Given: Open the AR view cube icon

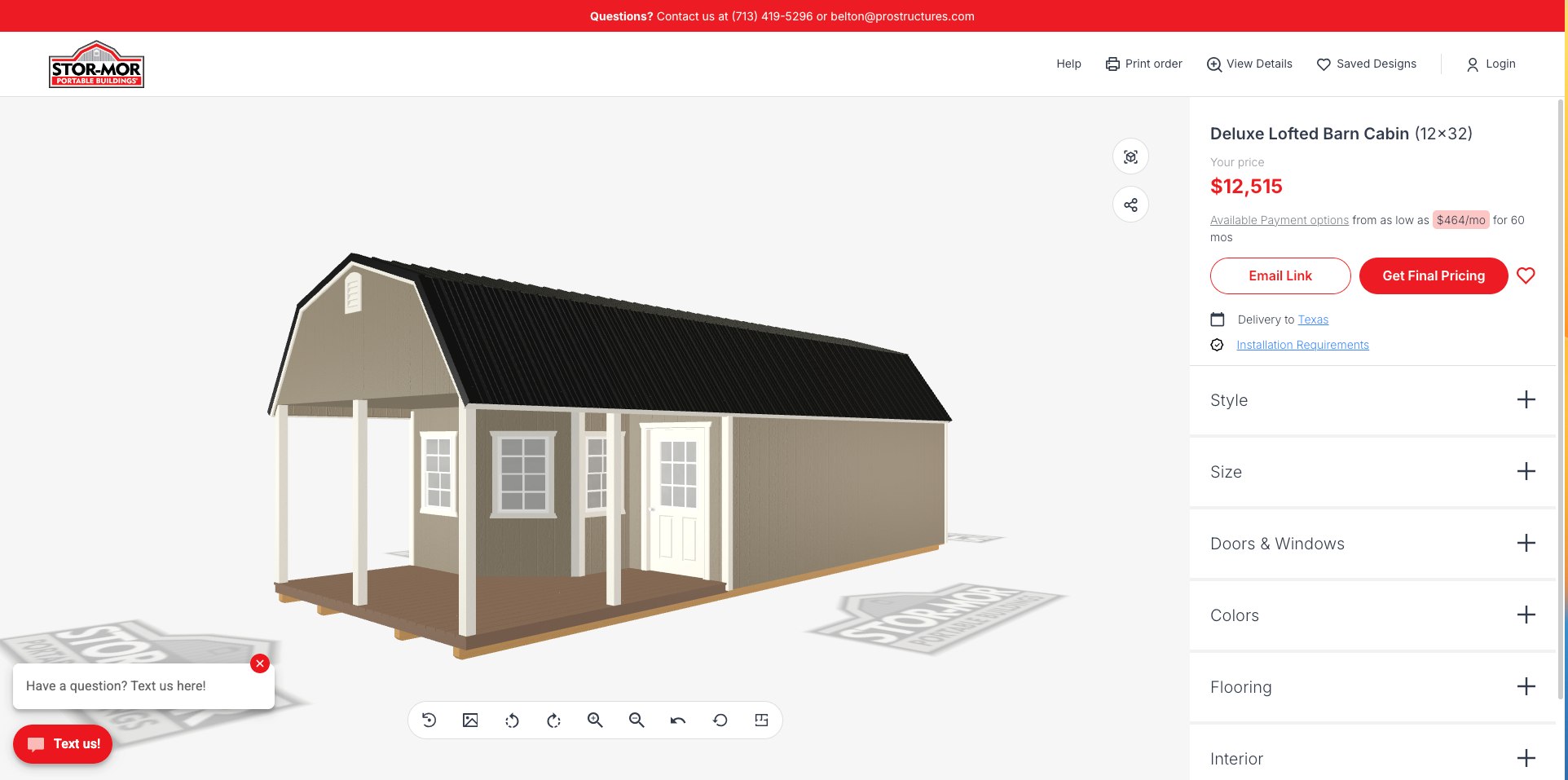Looking at the screenshot, I should click(1130, 156).
